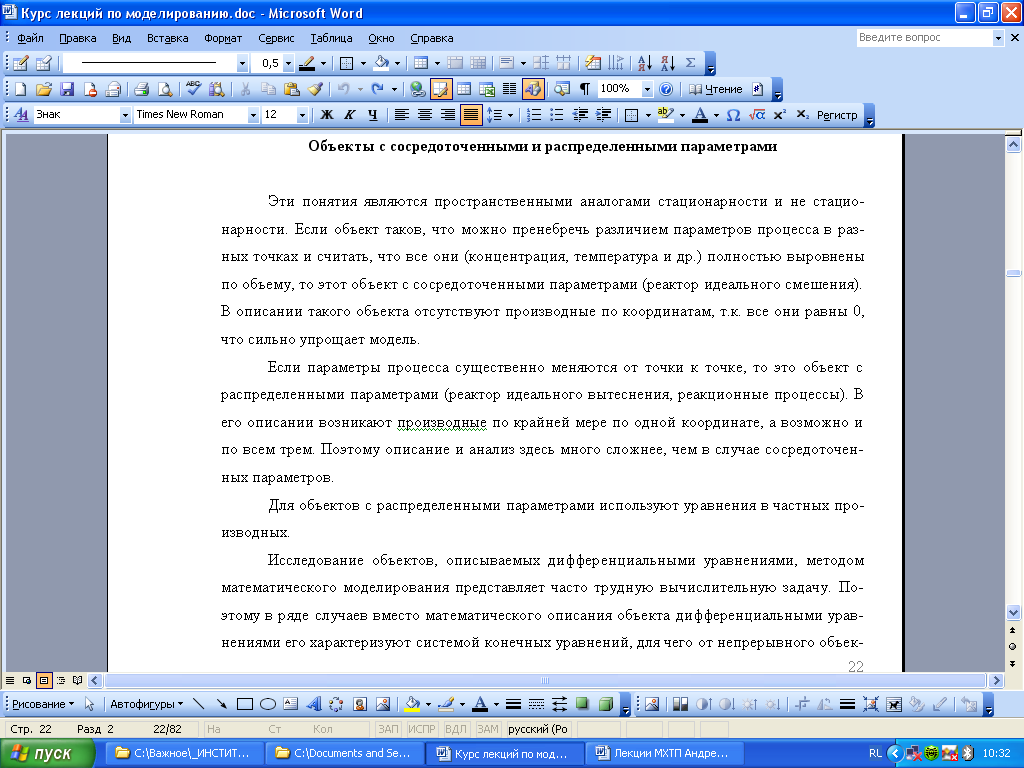Select the Arrow drawing tool
This screenshot has height=768, width=1024.
click(x=222, y=704)
